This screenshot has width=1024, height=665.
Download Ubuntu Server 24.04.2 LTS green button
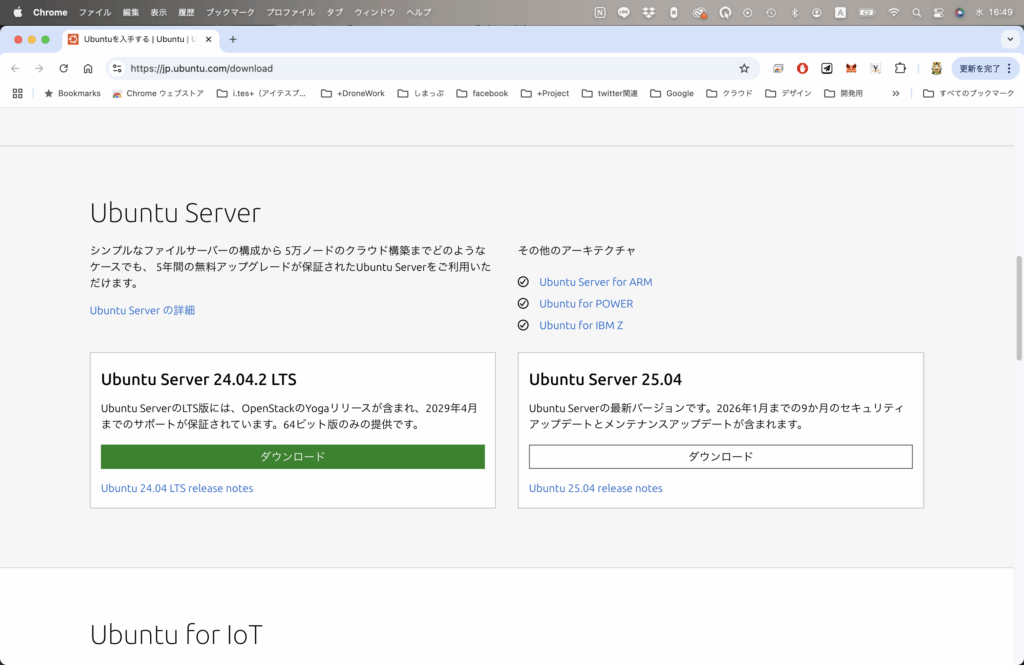[x=293, y=457]
